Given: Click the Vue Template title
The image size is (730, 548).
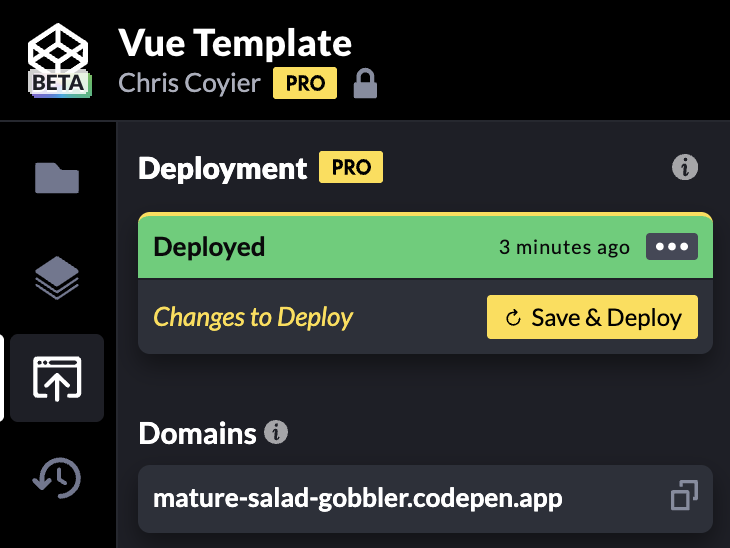Looking at the screenshot, I should (x=235, y=43).
